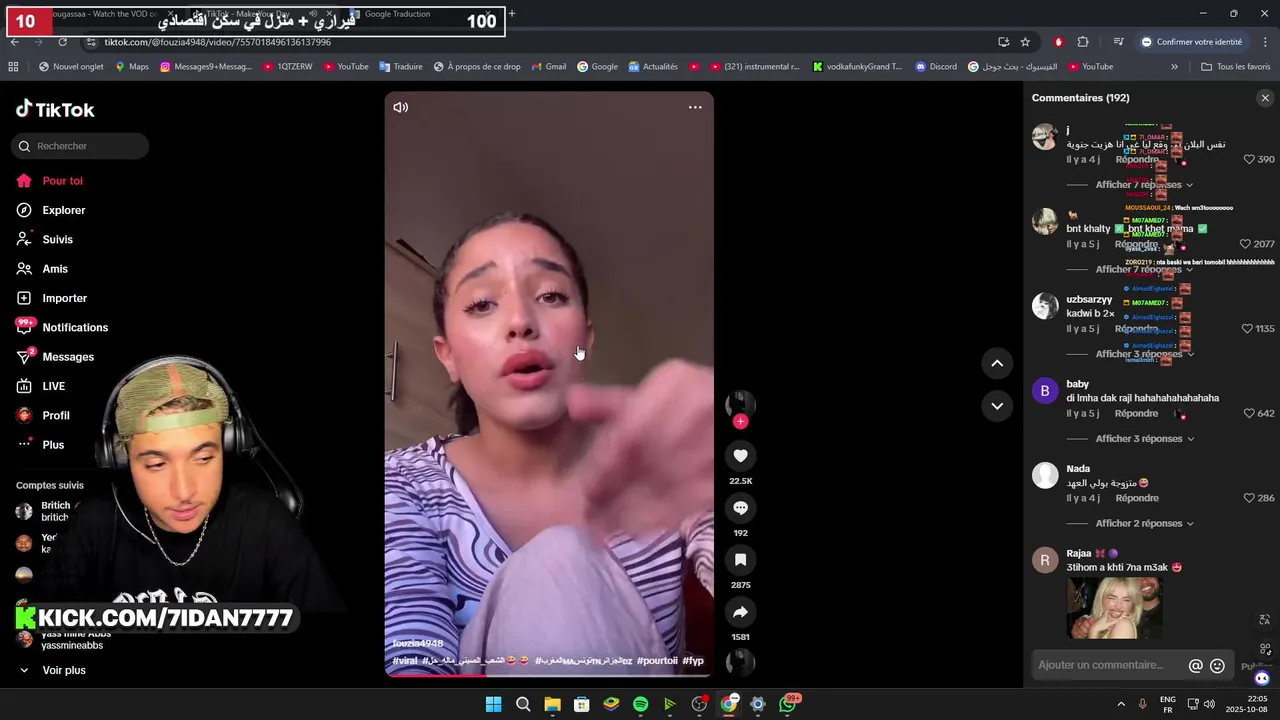Expand Voir plus followed accounts
Viewport: 1280px width, 720px height.
pyautogui.click(x=52, y=670)
